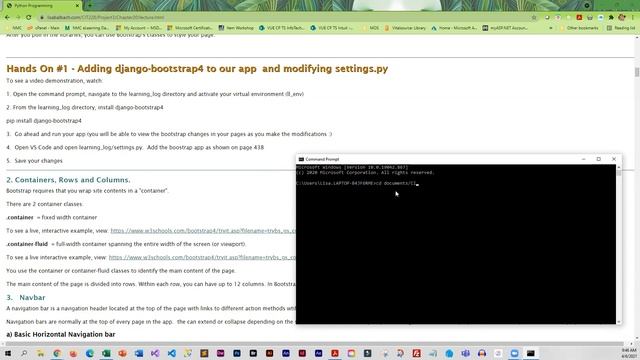The width and height of the screenshot is (640, 360).
Task: Open Illustrator from the taskbar
Action: click(269, 353)
